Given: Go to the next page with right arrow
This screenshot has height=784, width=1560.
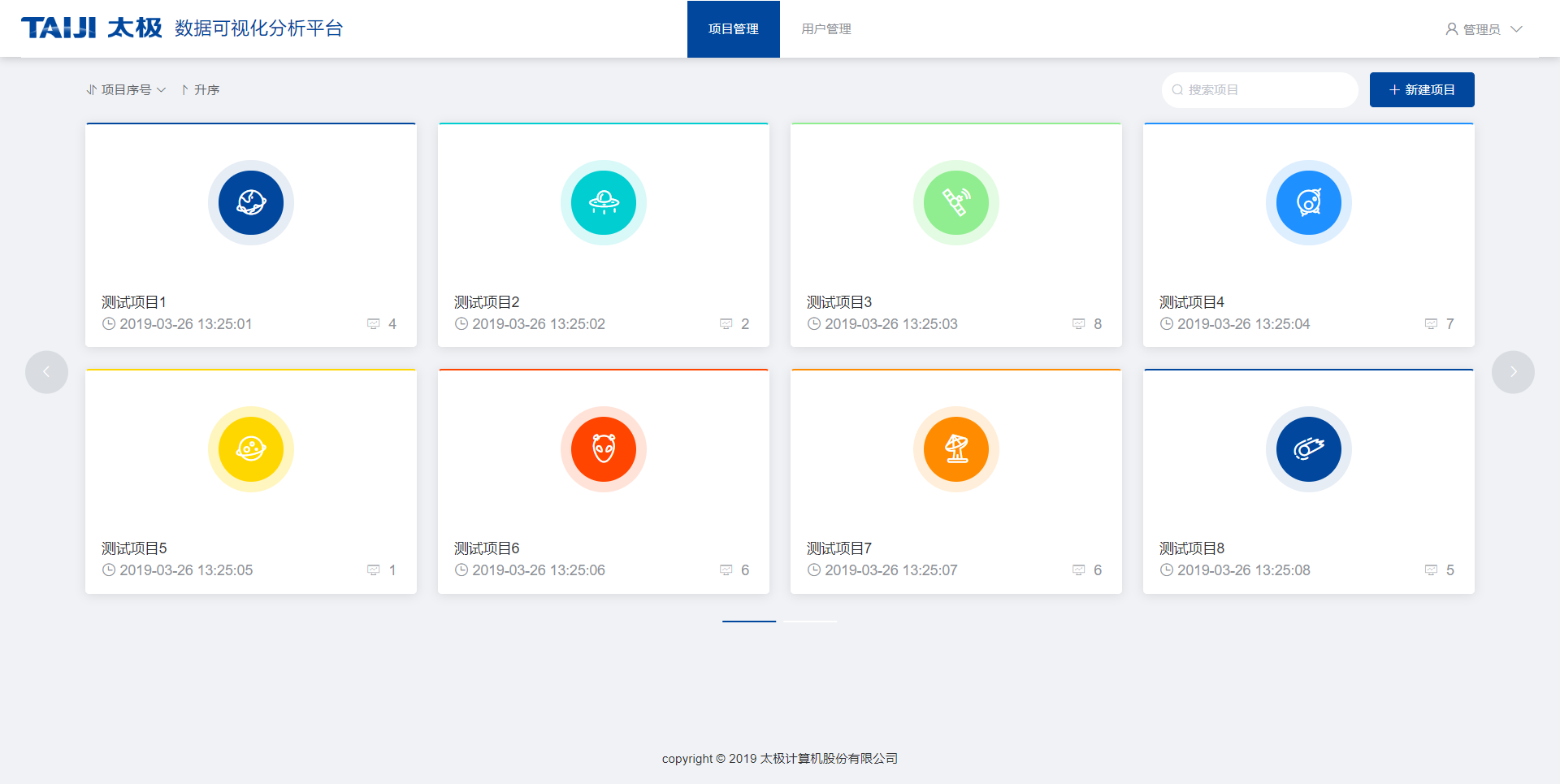Looking at the screenshot, I should [x=1513, y=372].
